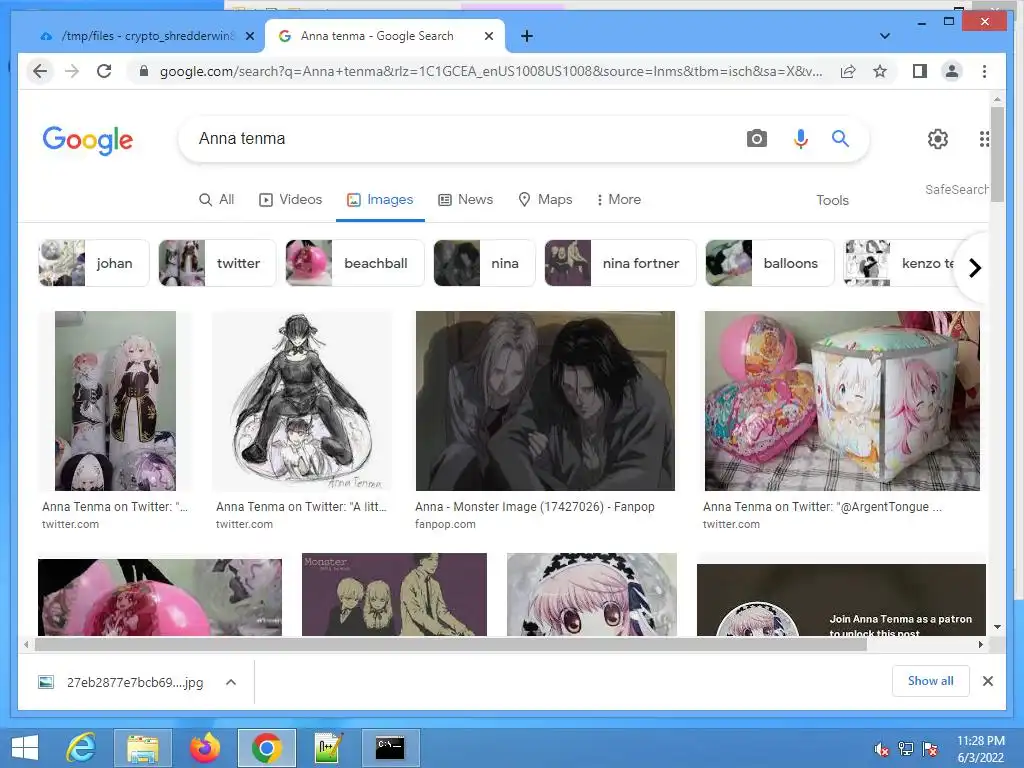Expand the tab search dropdown arrow
Viewport: 1024px width, 768px height.
tap(884, 36)
